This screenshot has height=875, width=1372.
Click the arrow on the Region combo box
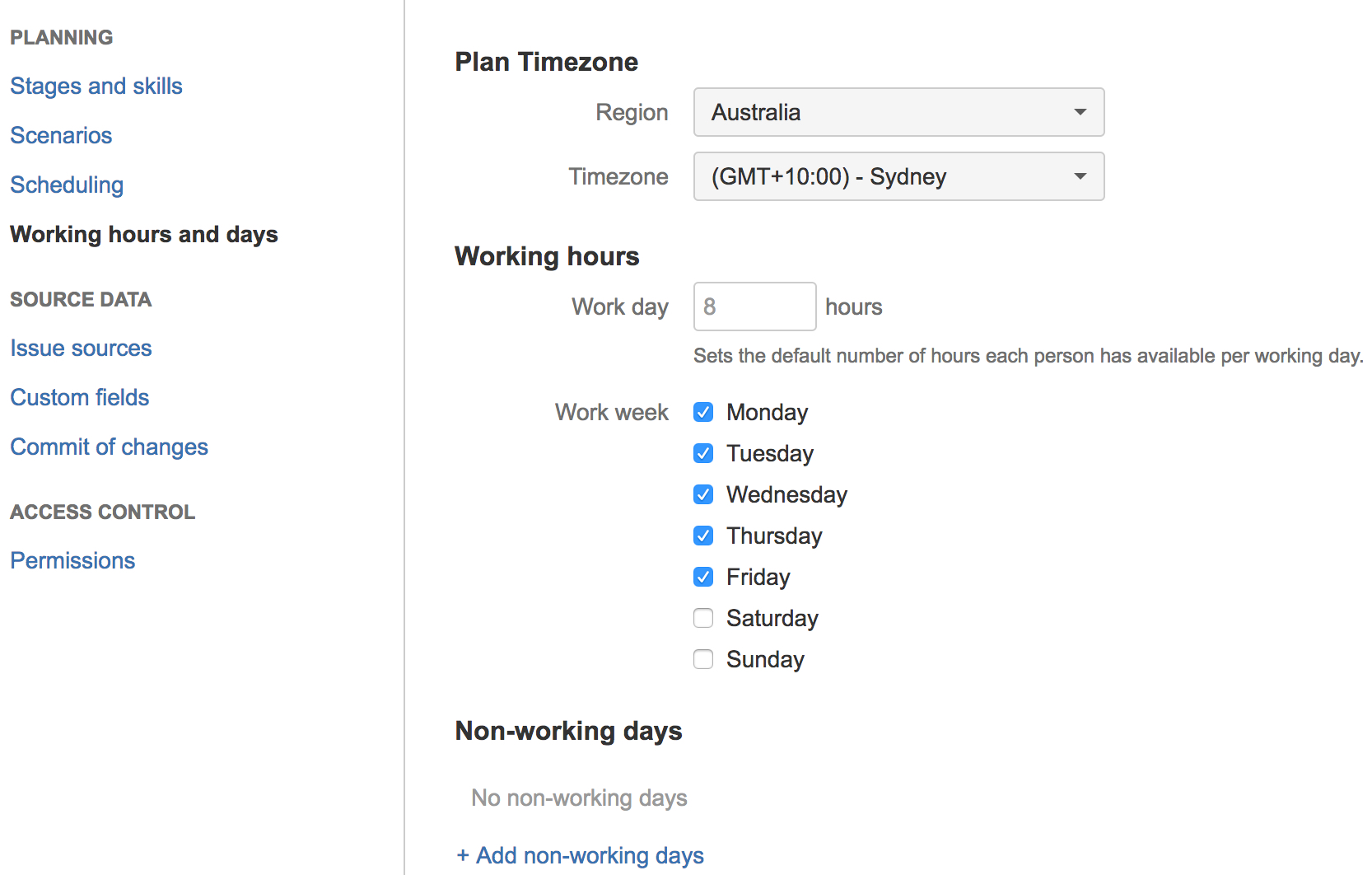(x=1080, y=112)
